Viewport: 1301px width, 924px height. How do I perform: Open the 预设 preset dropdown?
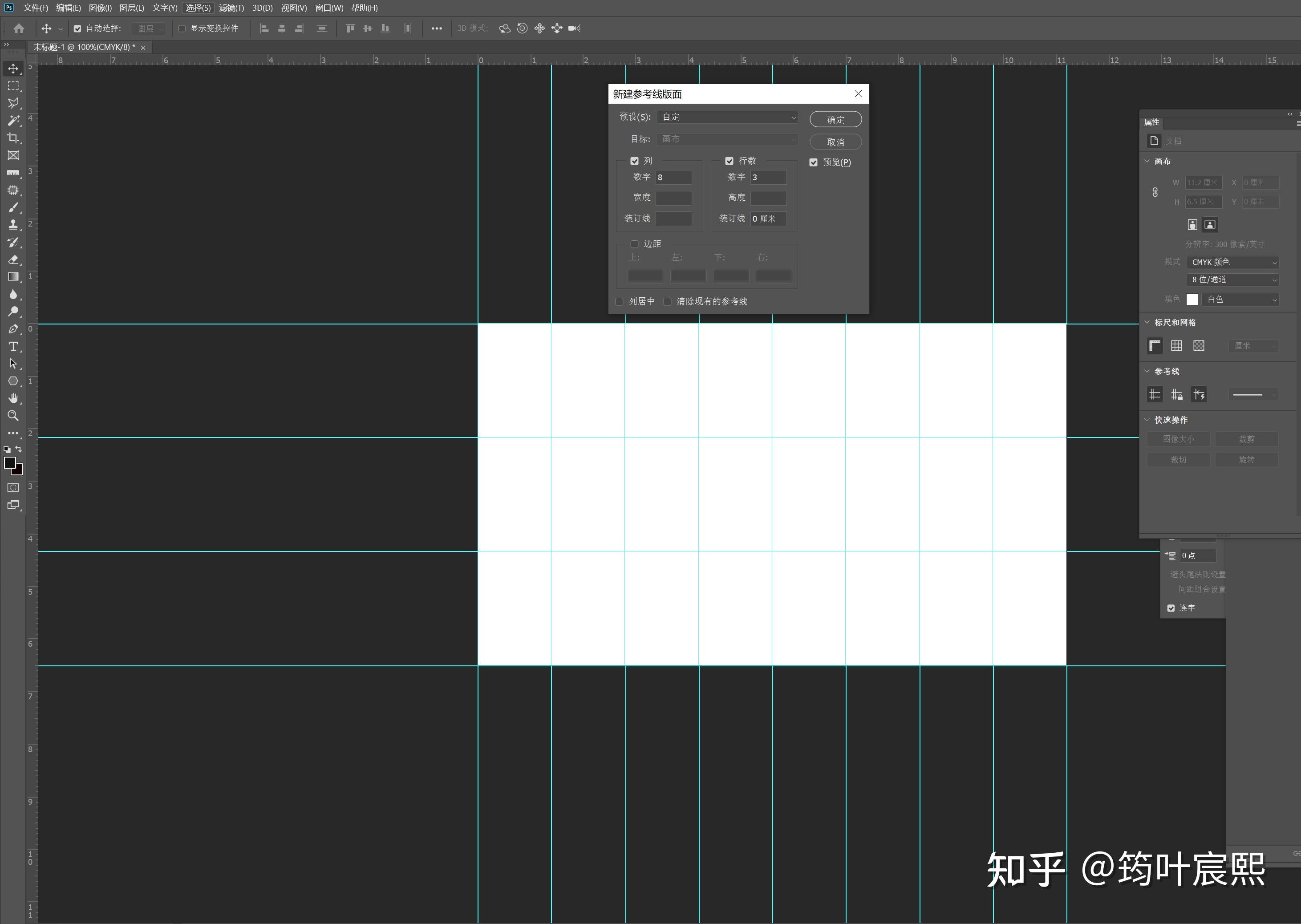pyautogui.click(x=727, y=117)
